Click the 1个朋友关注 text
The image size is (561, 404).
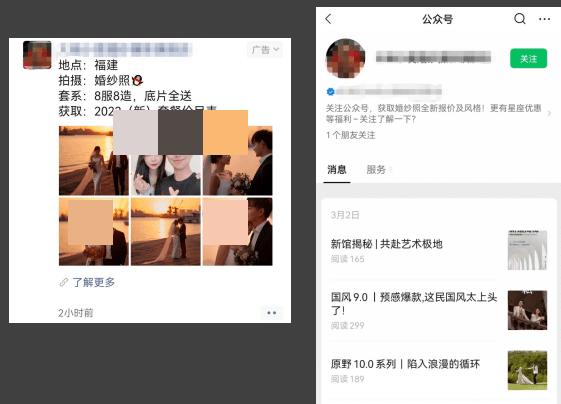pyautogui.click(x=350, y=135)
